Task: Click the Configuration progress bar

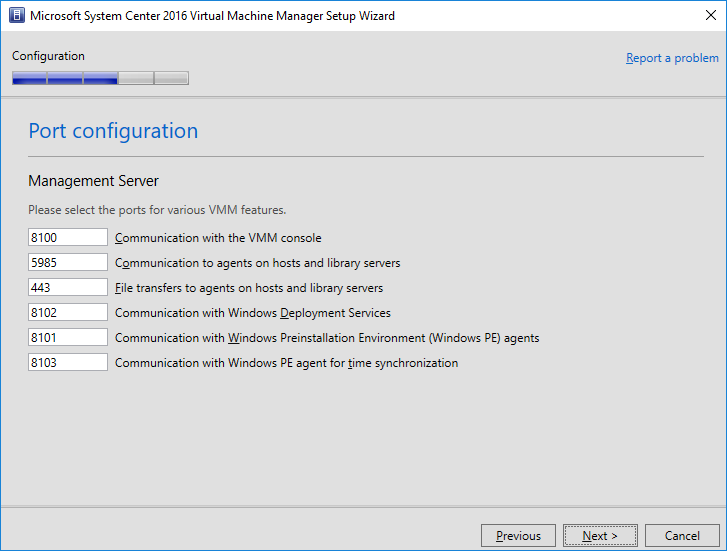Action: (x=100, y=78)
